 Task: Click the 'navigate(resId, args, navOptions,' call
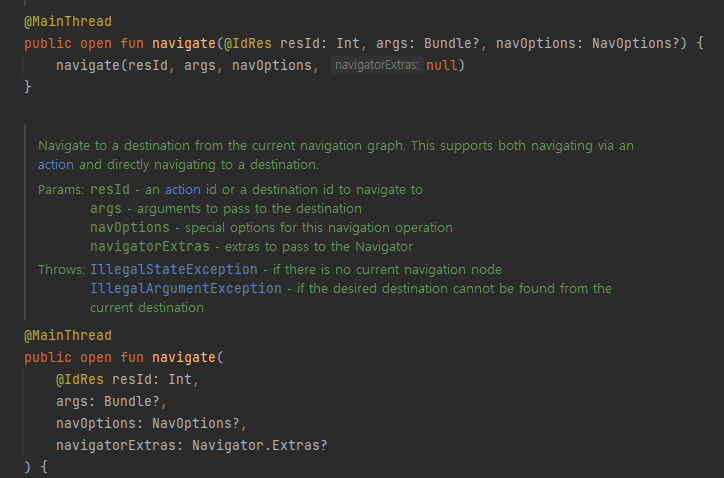[x=187, y=66]
